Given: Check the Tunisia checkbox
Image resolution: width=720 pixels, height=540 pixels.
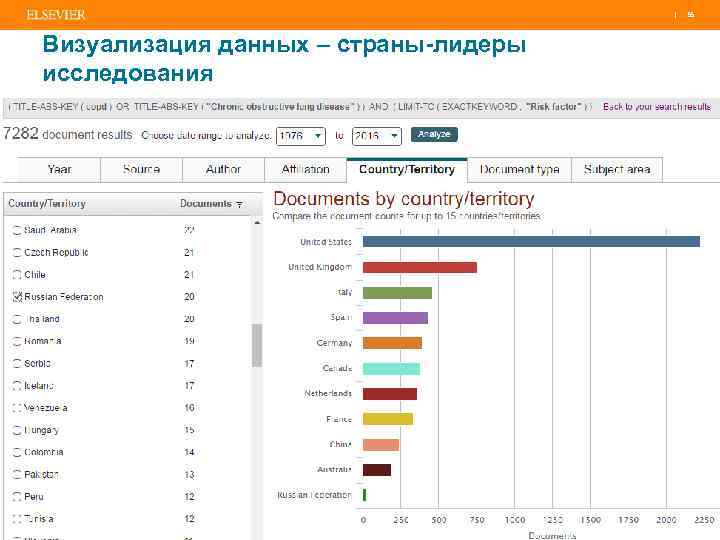Looking at the screenshot, I should [x=17, y=519].
